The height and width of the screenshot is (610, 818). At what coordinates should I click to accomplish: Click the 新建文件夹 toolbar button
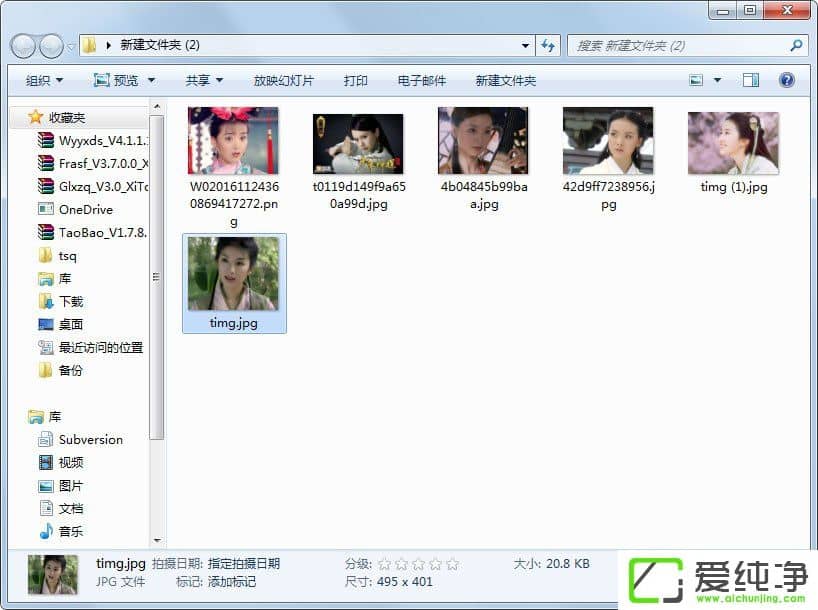pyautogui.click(x=505, y=80)
